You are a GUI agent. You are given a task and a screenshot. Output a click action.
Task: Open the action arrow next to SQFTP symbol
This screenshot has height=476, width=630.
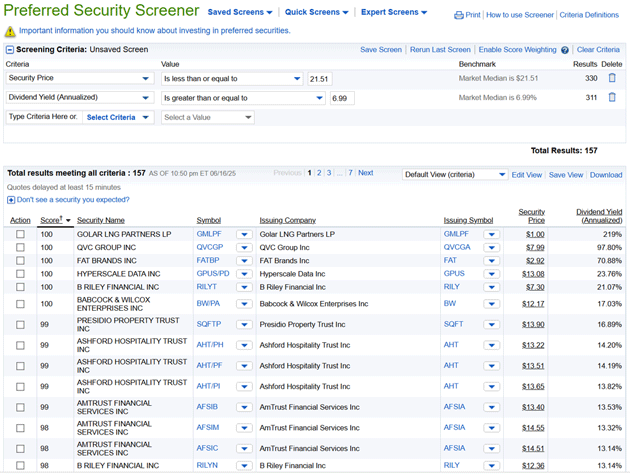point(244,325)
